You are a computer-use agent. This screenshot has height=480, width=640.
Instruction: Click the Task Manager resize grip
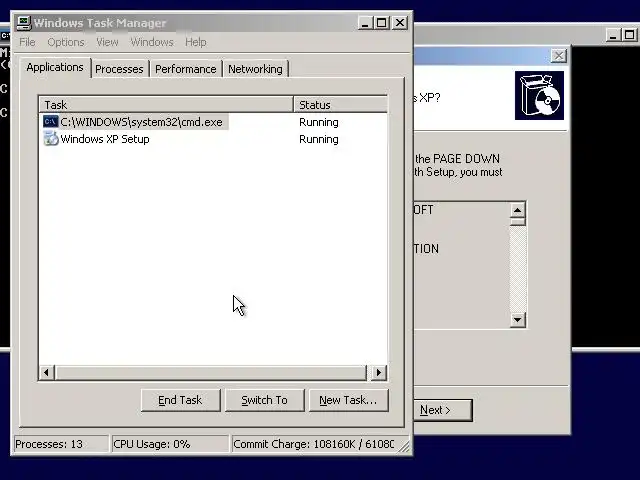404,447
